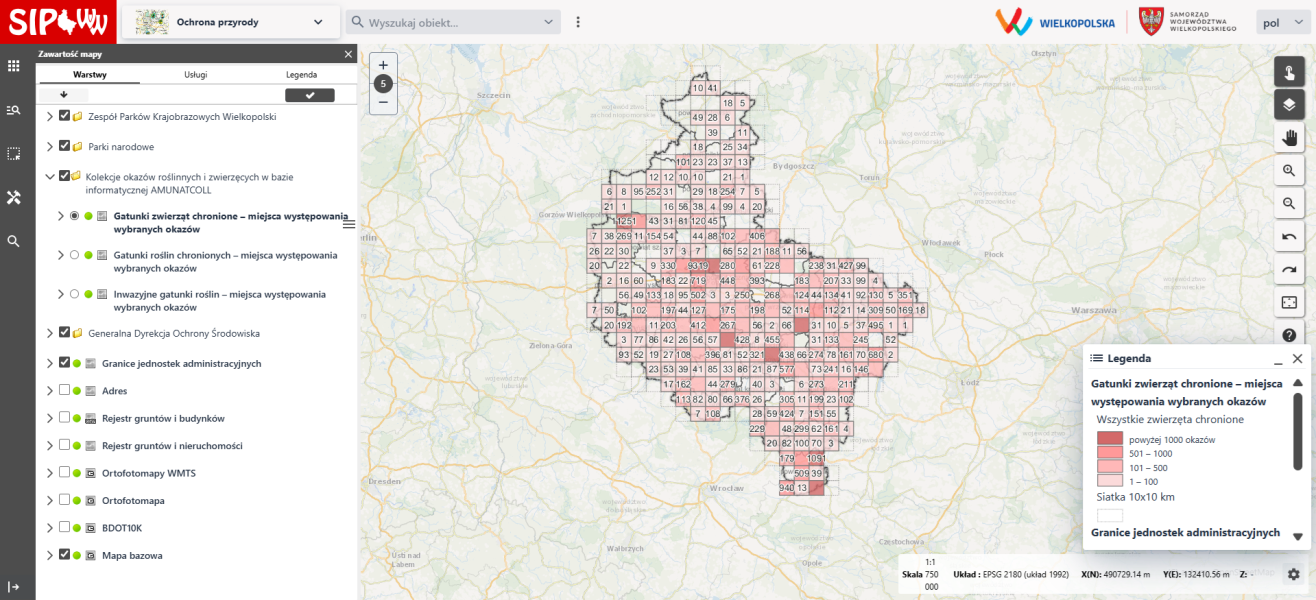Redo to next map view
Viewport: 1316px width, 600px height.
click(x=1289, y=270)
